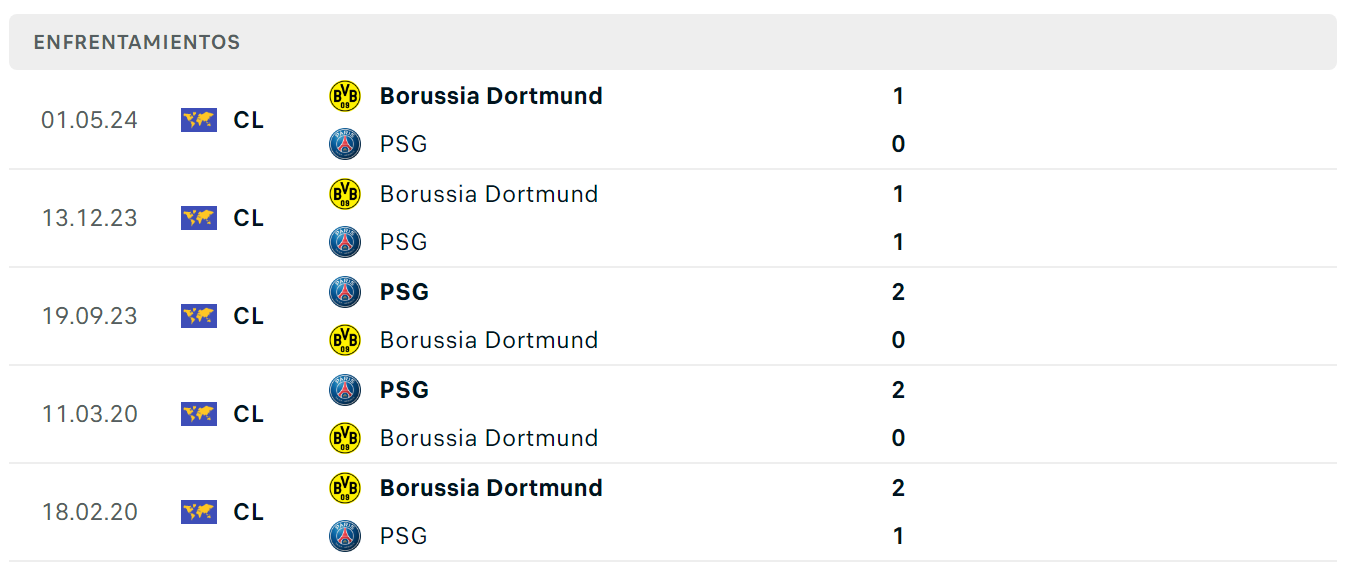Screen dimensions: 1355x575
Task: Click the Champions League flag icon for 01.05.24
Action: click(x=199, y=120)
